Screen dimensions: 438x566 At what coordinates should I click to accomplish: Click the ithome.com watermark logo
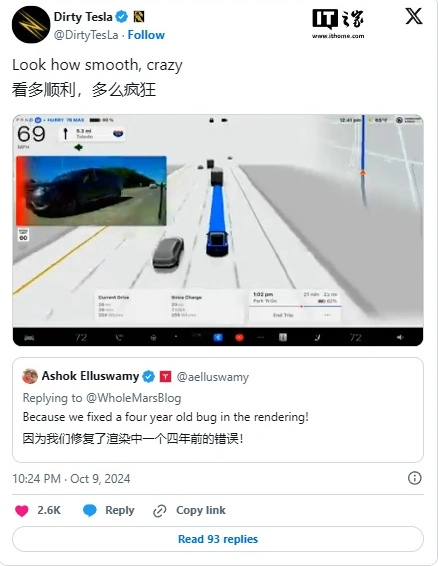(x=338, y=24)
